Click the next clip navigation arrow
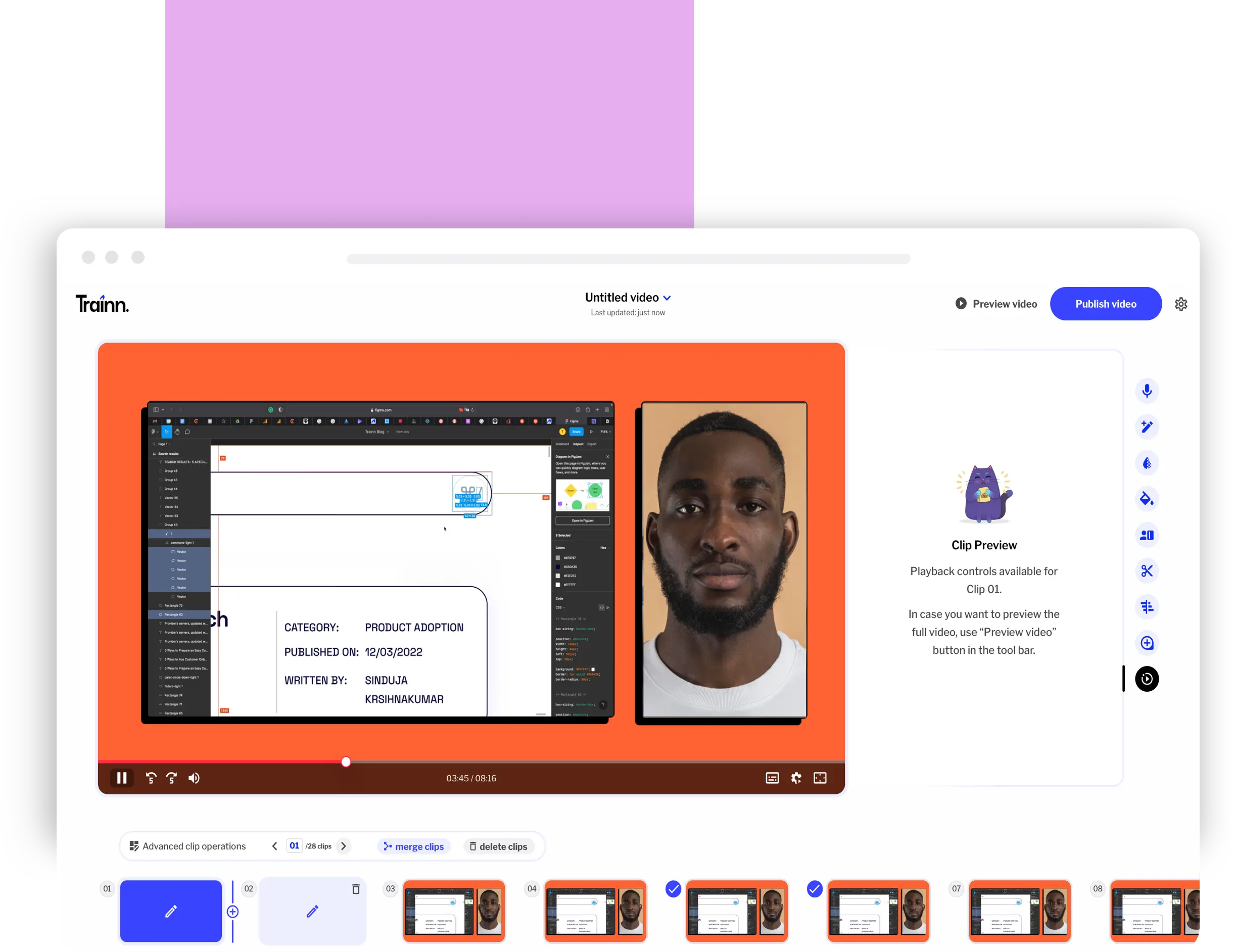1234x952 pixels. pos(343,846)
